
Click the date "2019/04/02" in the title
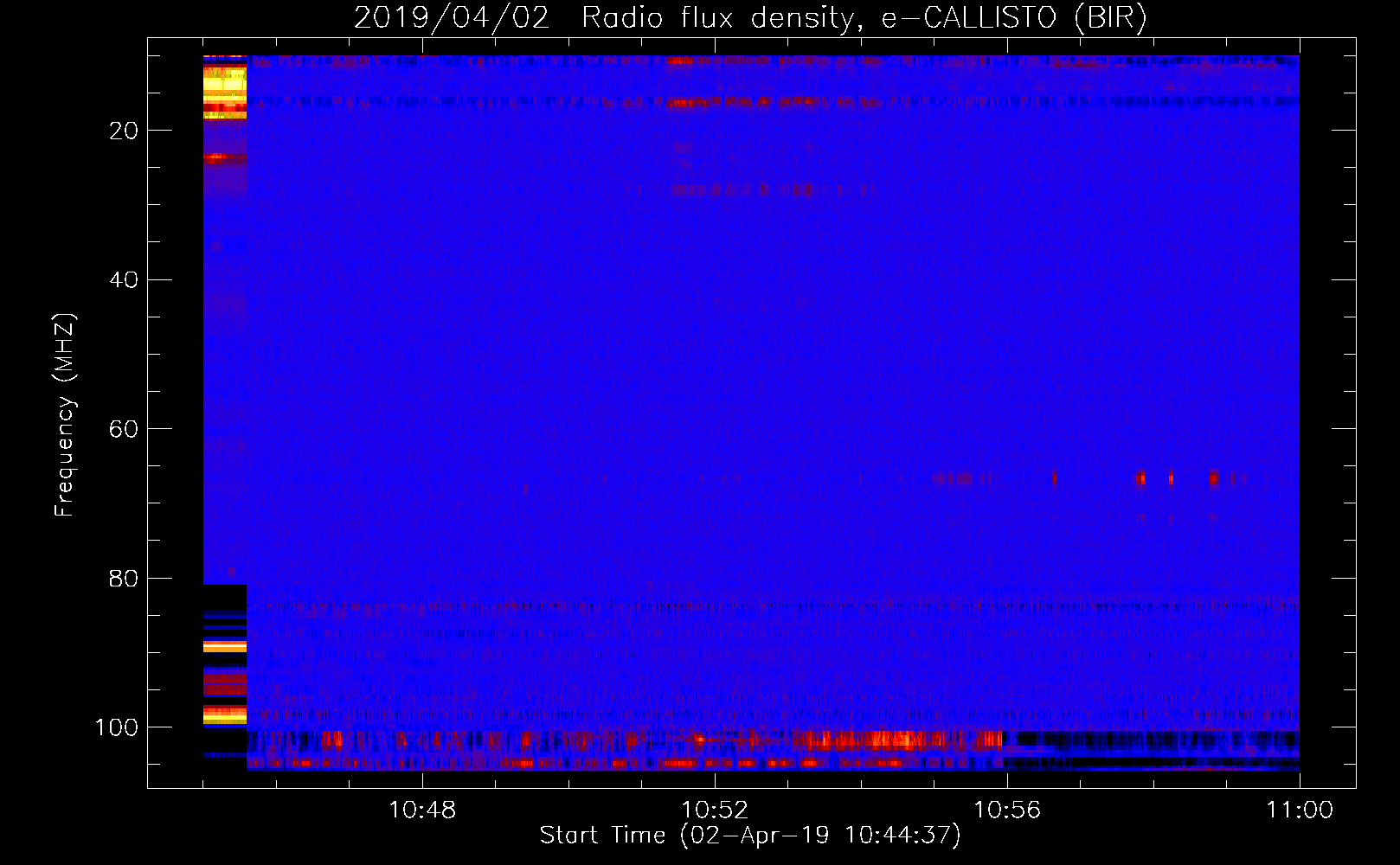pyautogui.click(x=452, y=18)
